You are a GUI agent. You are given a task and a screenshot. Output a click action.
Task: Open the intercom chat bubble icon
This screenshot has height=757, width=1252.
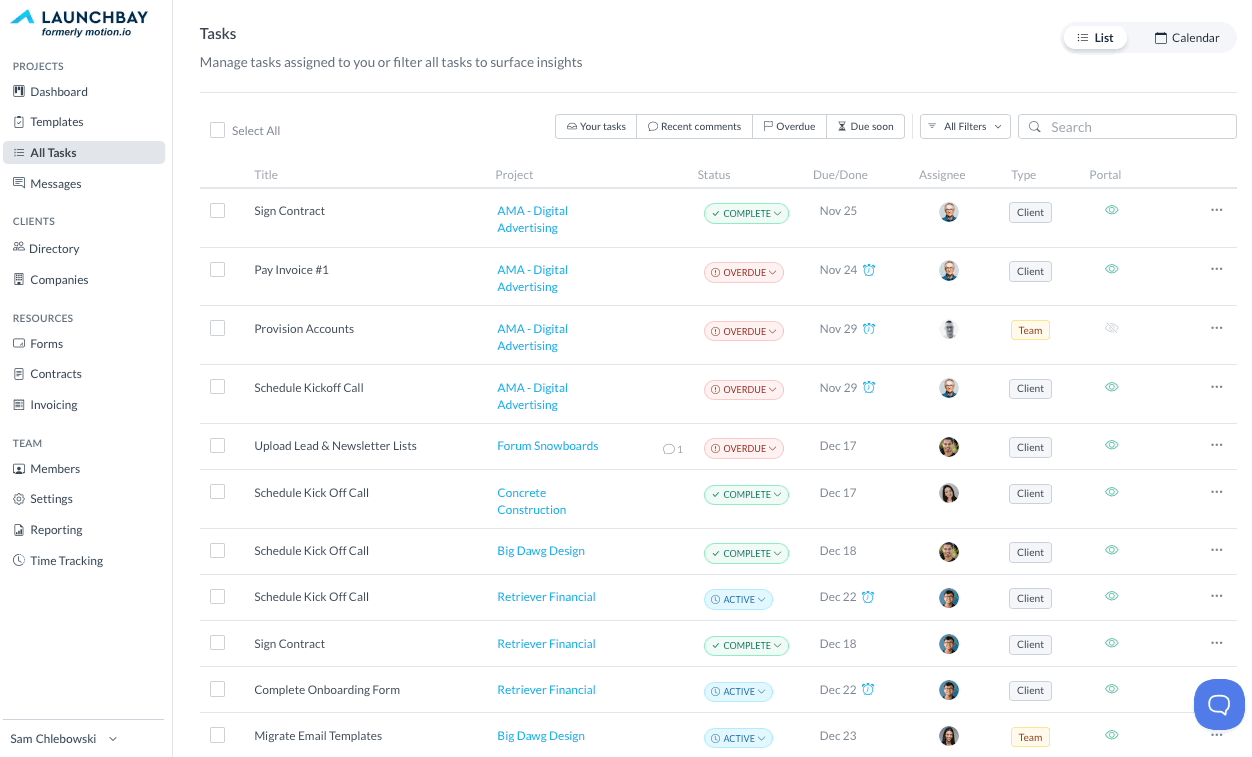tap(1219, 704)
